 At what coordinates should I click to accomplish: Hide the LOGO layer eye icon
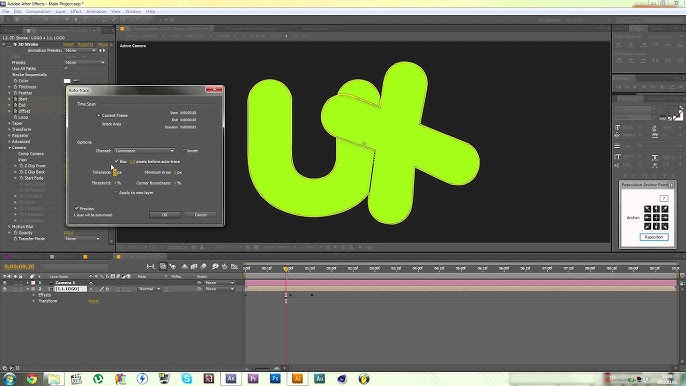pyautogui.click(x=5, y=289)
